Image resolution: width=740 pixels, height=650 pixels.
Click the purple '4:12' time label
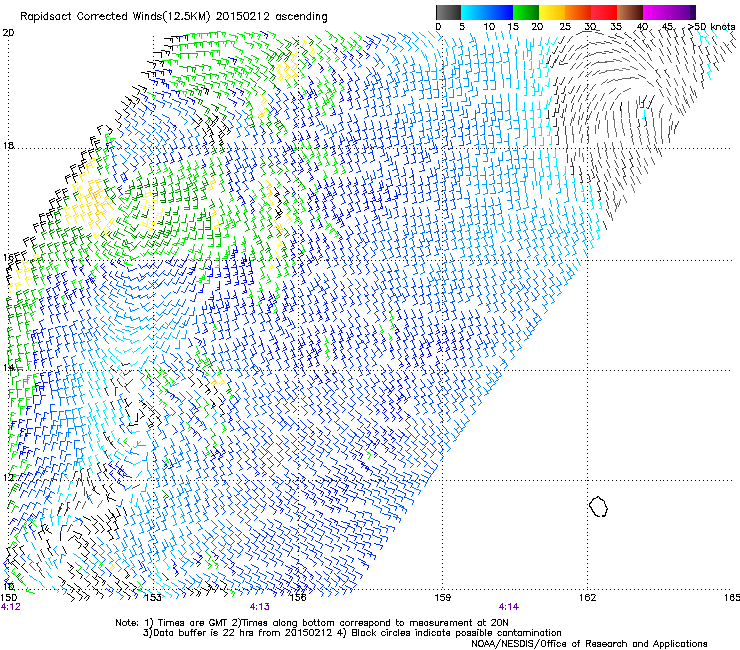point(11,607)
